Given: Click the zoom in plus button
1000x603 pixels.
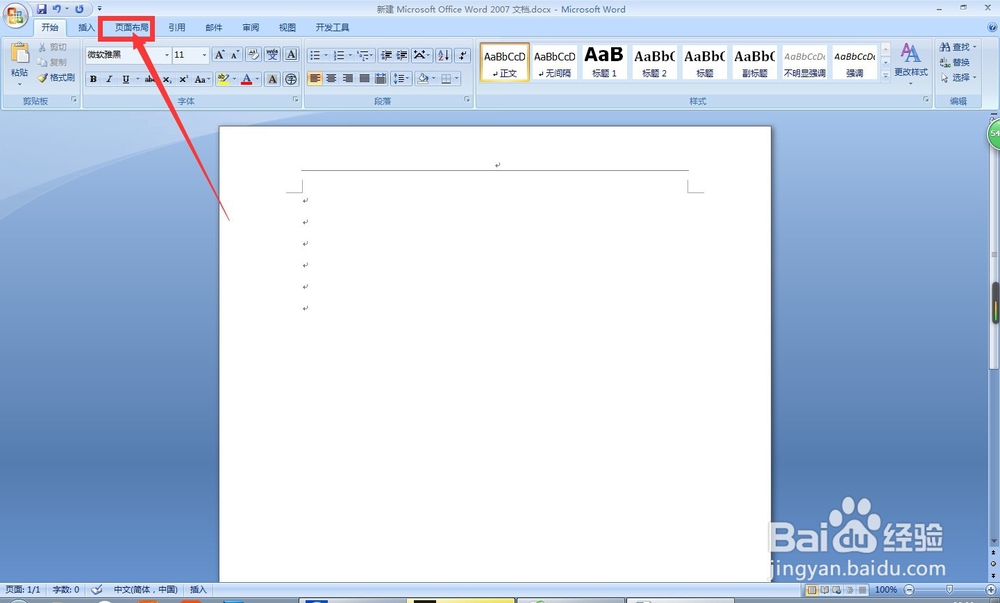Looking at the screenshot, I should (x=990, y=590).
